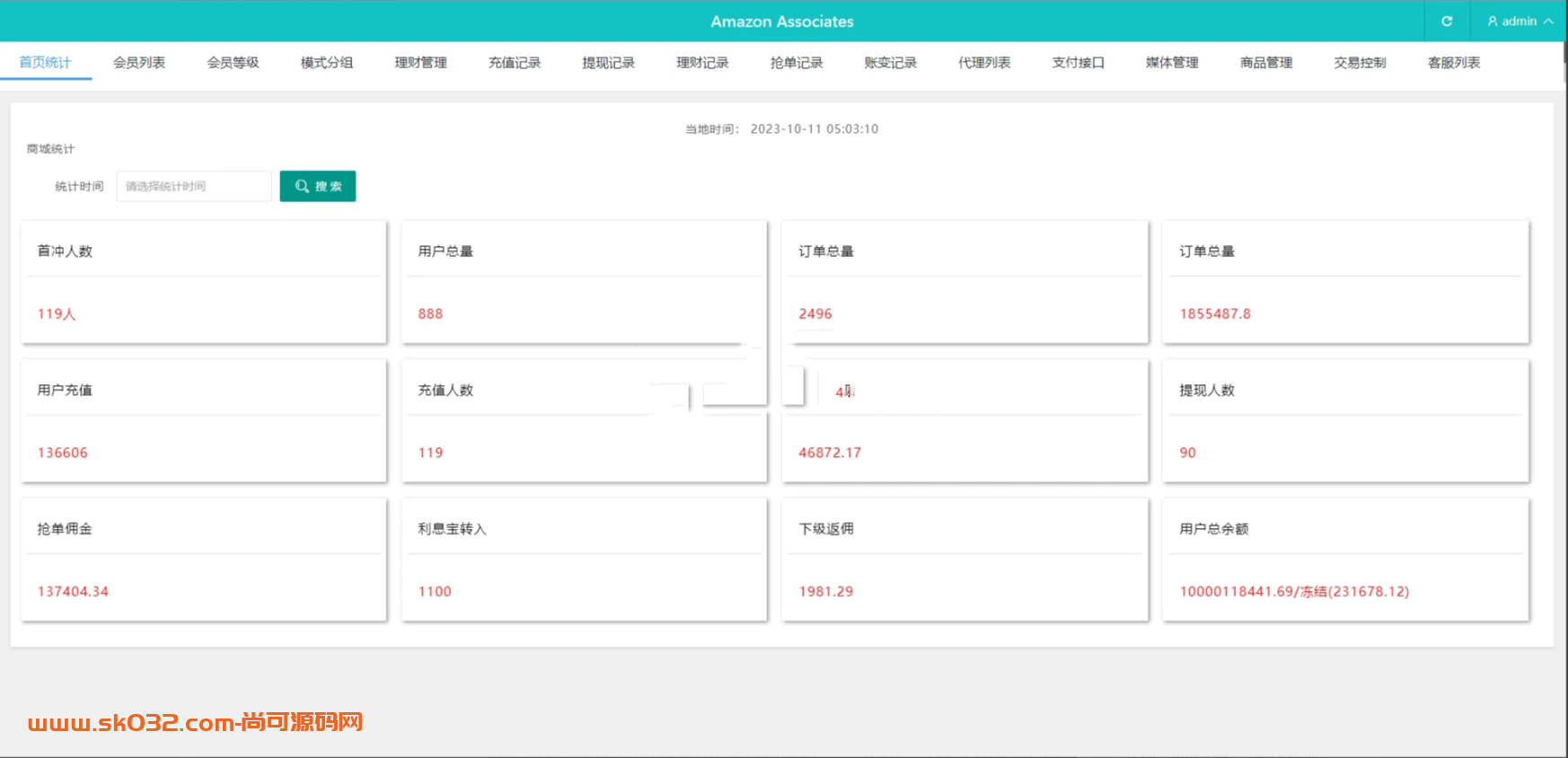The height and width of the screenshot is (758, 1568).
Task: Select the 用户充值 value 136606
Action: pos(63,453)
